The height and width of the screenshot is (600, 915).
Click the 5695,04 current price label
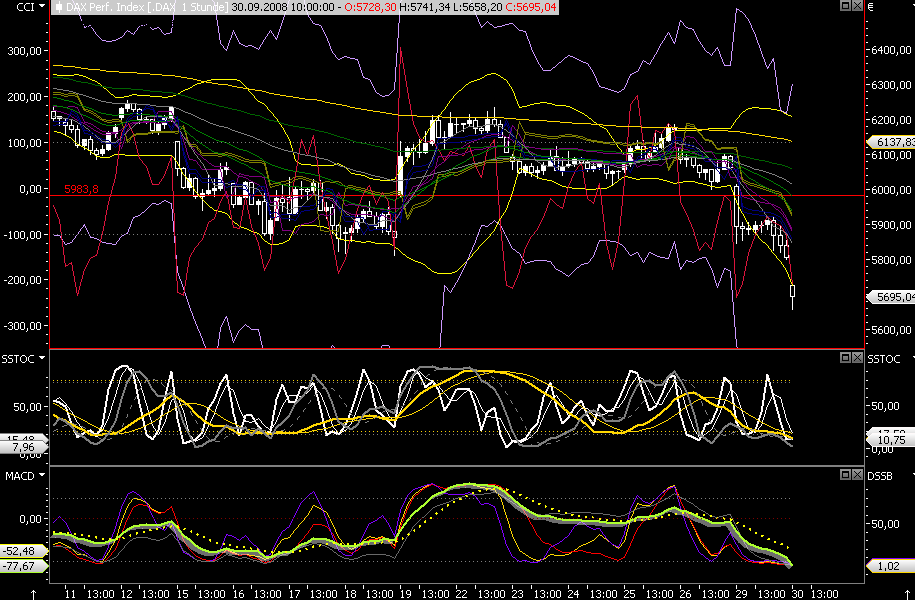click(x=892, y=297)
